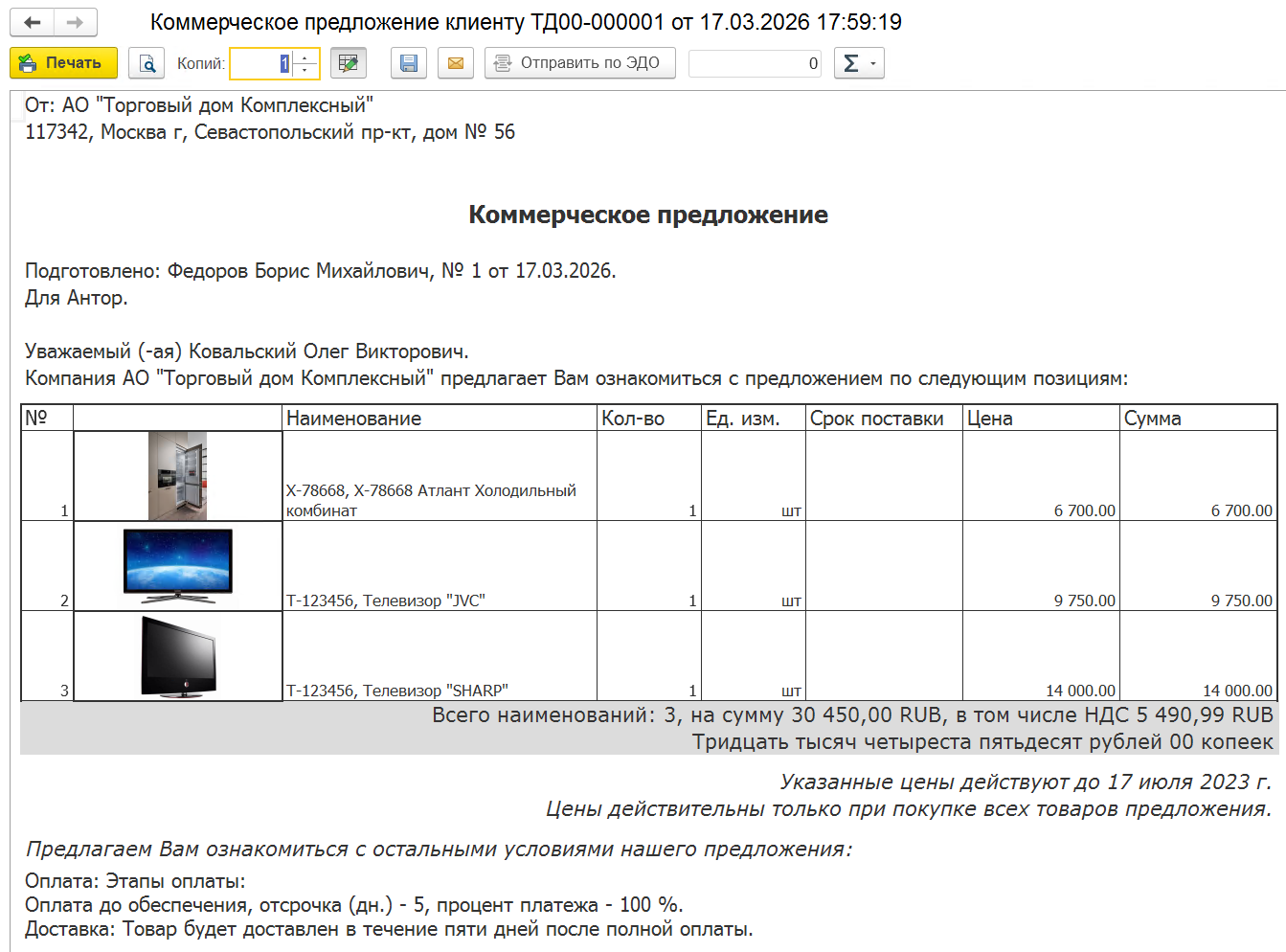This screenshot has height=952, width=1286.
Task: Click 'Цены действительны только при покупке всех товаров'
Action: pyautogui.click(x=909, y=808)
